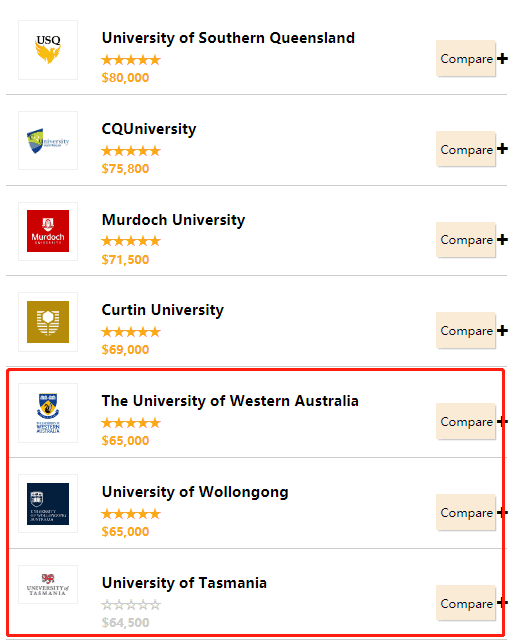Click the USQ phoenix logo thumbnail
Viewport: 514px width, 640px height.
[x=48, y=50]
